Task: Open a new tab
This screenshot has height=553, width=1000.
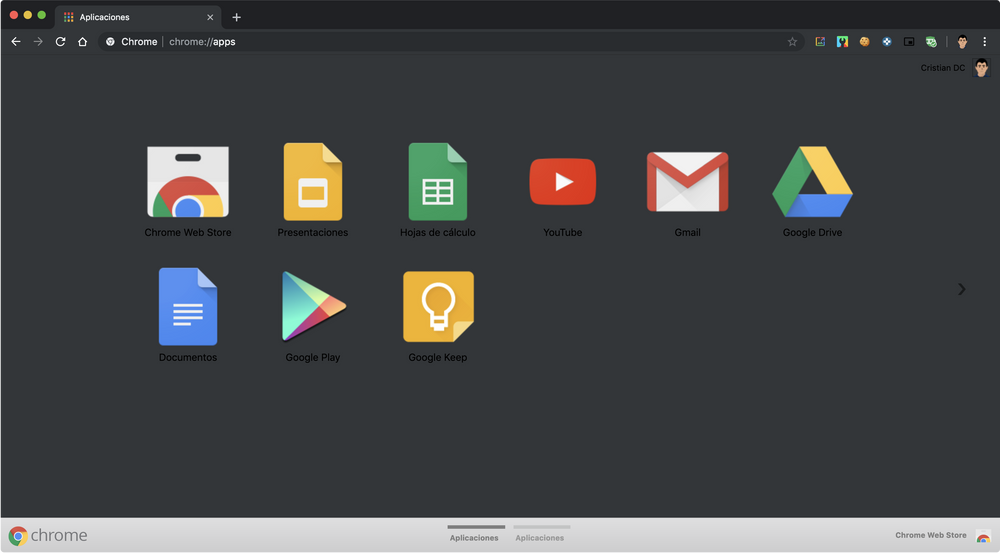Action: [237, 17]
